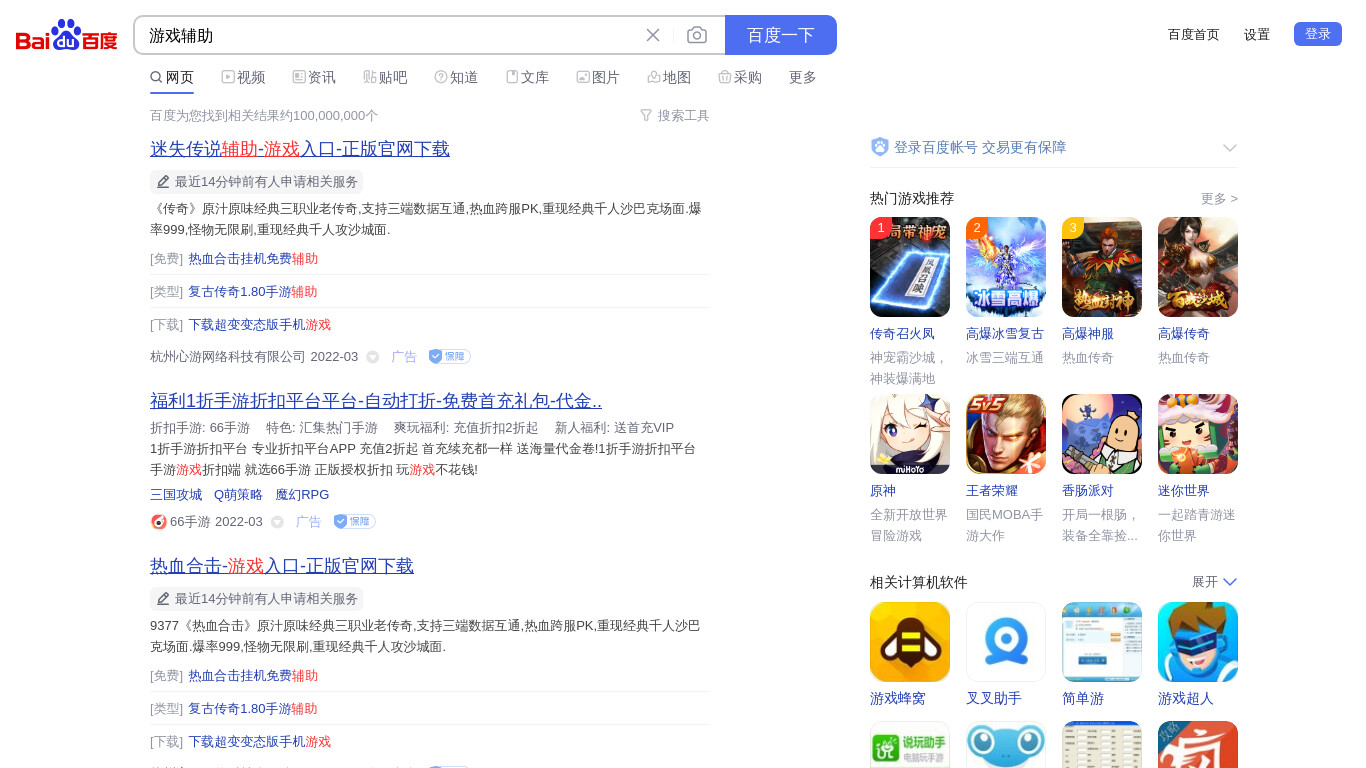The width and height of the screenshot is (1366, 768).
Task: Open 百度首页 link
Action: pos(1194,34)
